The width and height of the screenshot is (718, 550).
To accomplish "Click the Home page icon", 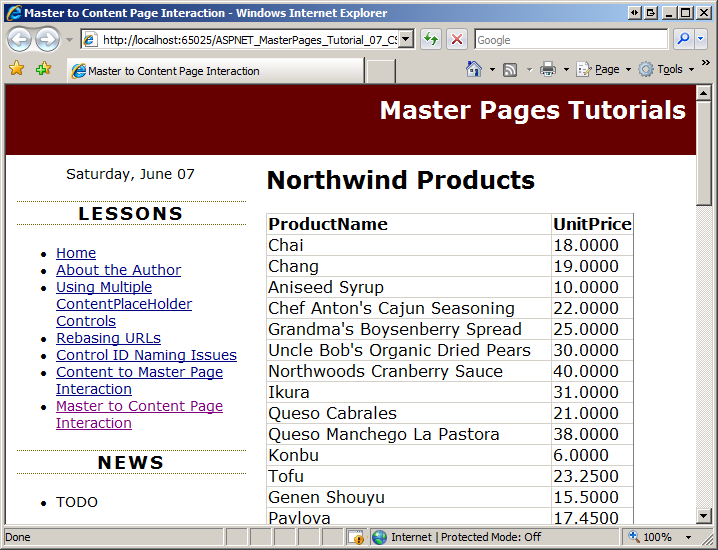I will 474,69.
